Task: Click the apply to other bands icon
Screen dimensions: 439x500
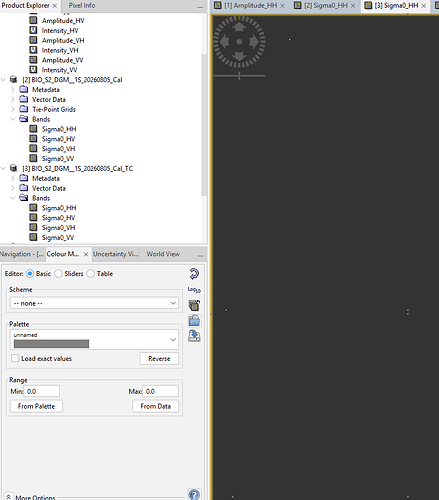Action: pyautogui.click(x=194, y=305)
